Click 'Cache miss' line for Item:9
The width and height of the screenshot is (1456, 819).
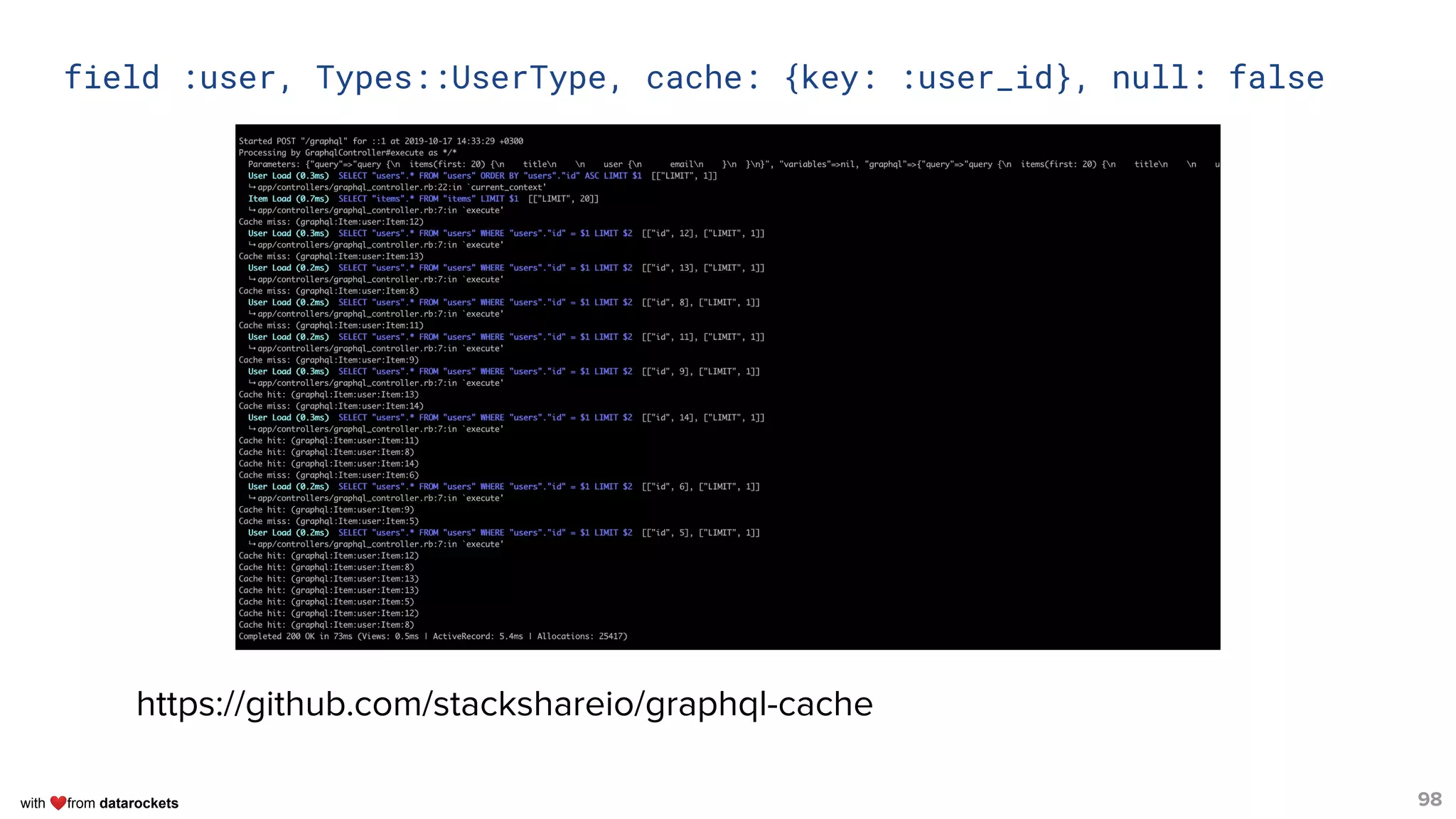pyautogui.click(x=329, y=360)
